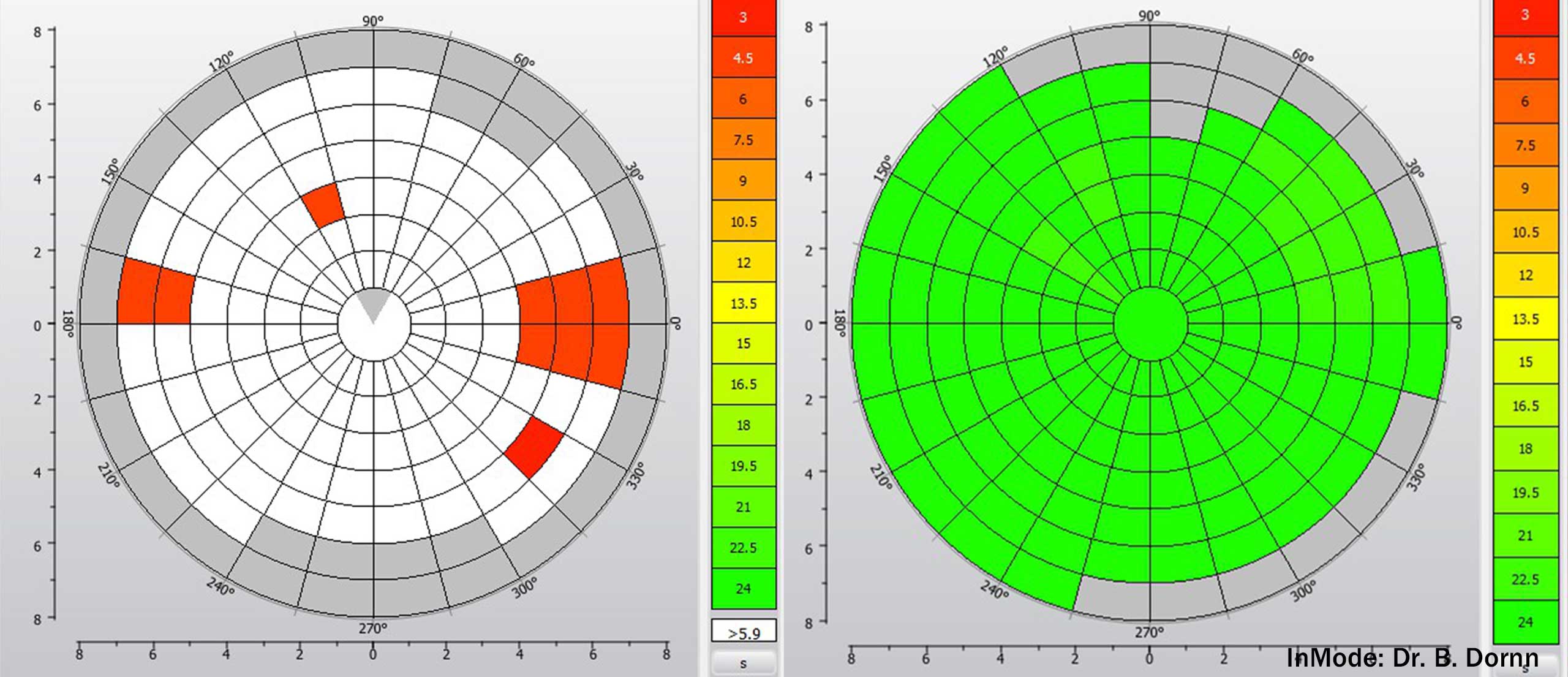Click the 'InMode: Dr. B. Dornn' caption text
Viewport: 1568px width, 677px height.
pos(1412,658)
